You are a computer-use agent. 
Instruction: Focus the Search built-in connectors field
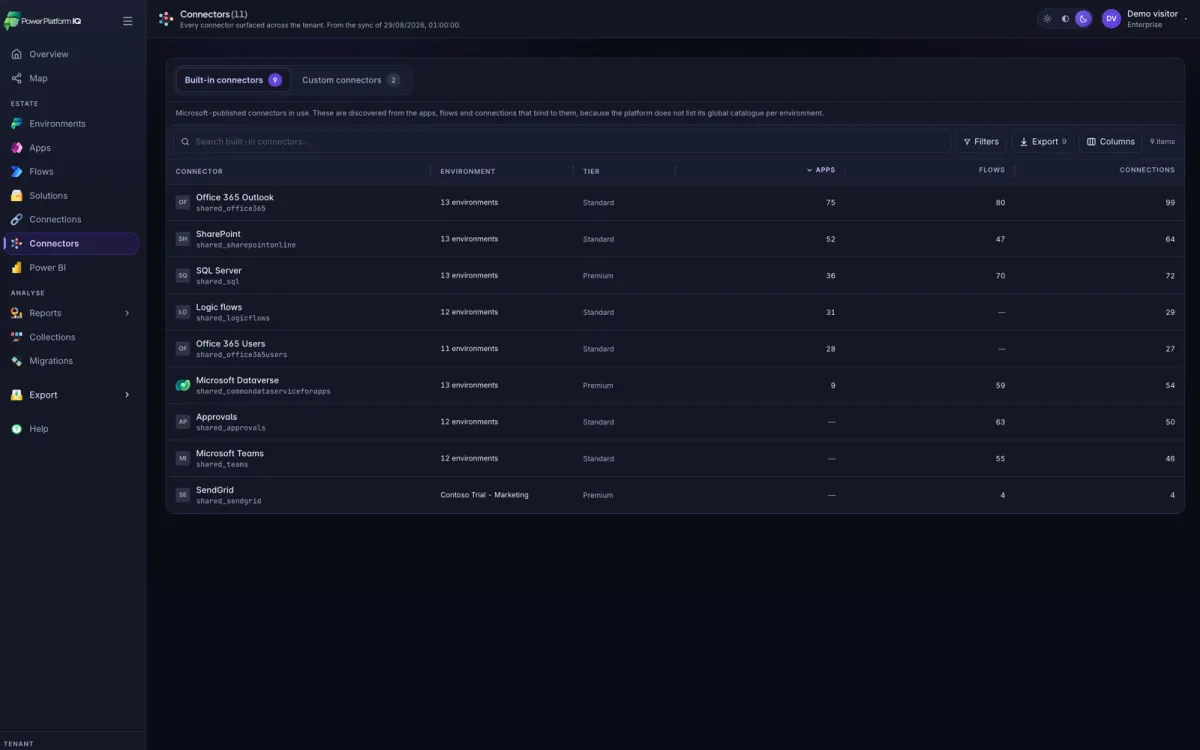[x=562, y=142]
